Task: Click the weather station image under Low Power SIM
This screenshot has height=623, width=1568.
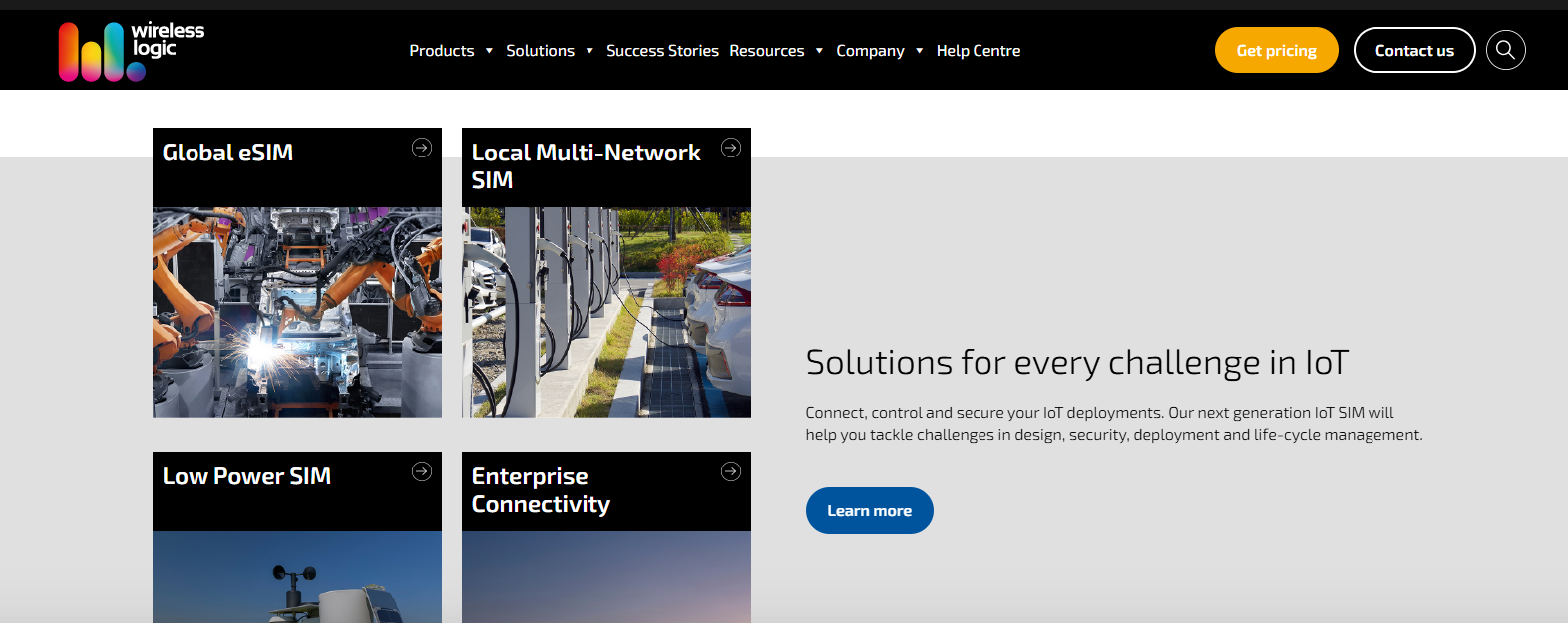Action: 297,577
